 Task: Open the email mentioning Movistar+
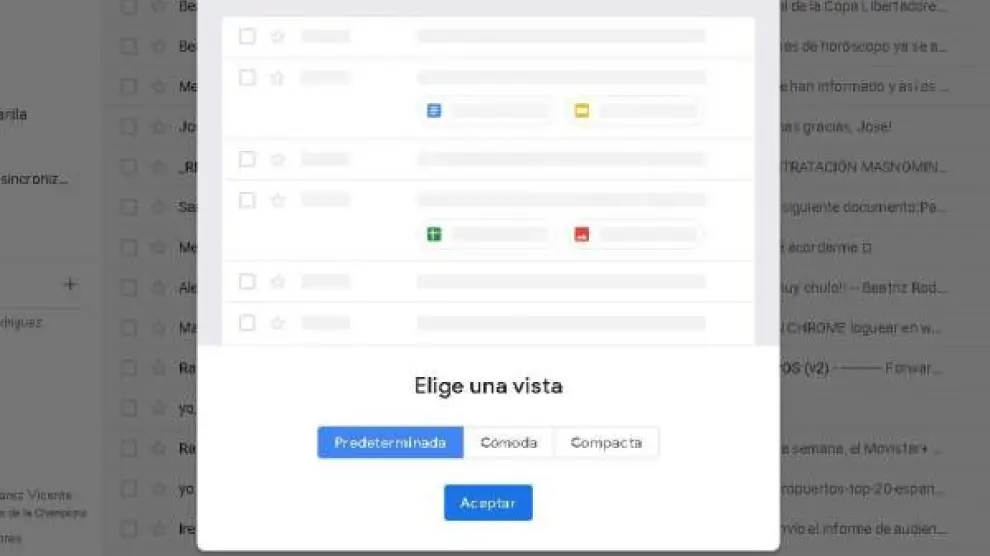pyautogui.click(x=864, y=449)
